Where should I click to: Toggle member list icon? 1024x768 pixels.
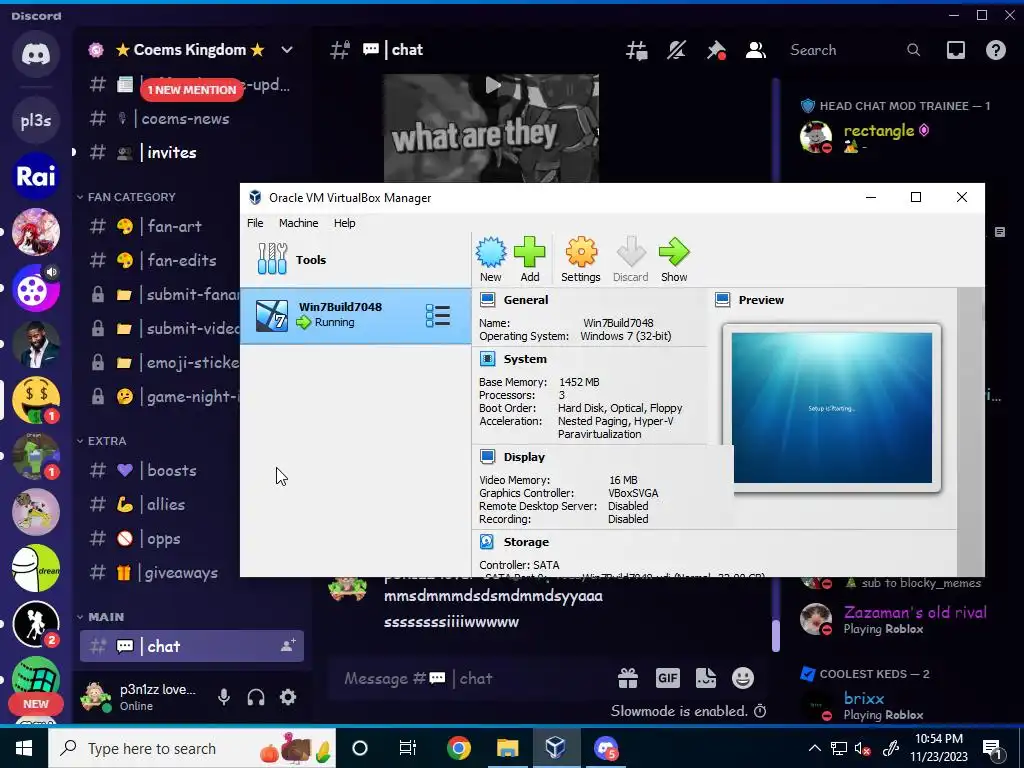click(x=756, y=50)
